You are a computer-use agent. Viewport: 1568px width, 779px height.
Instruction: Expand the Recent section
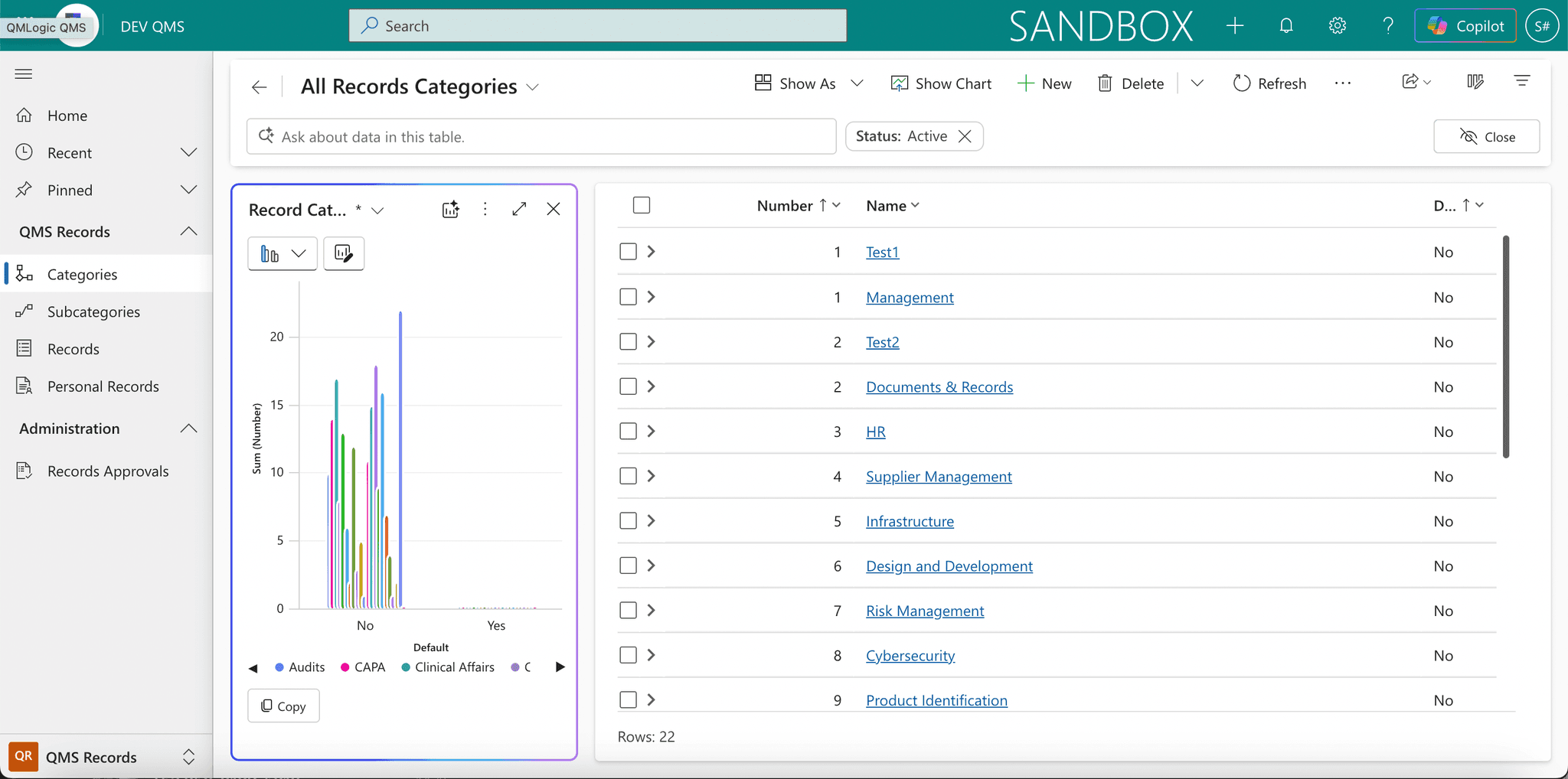tap(188, 152)
